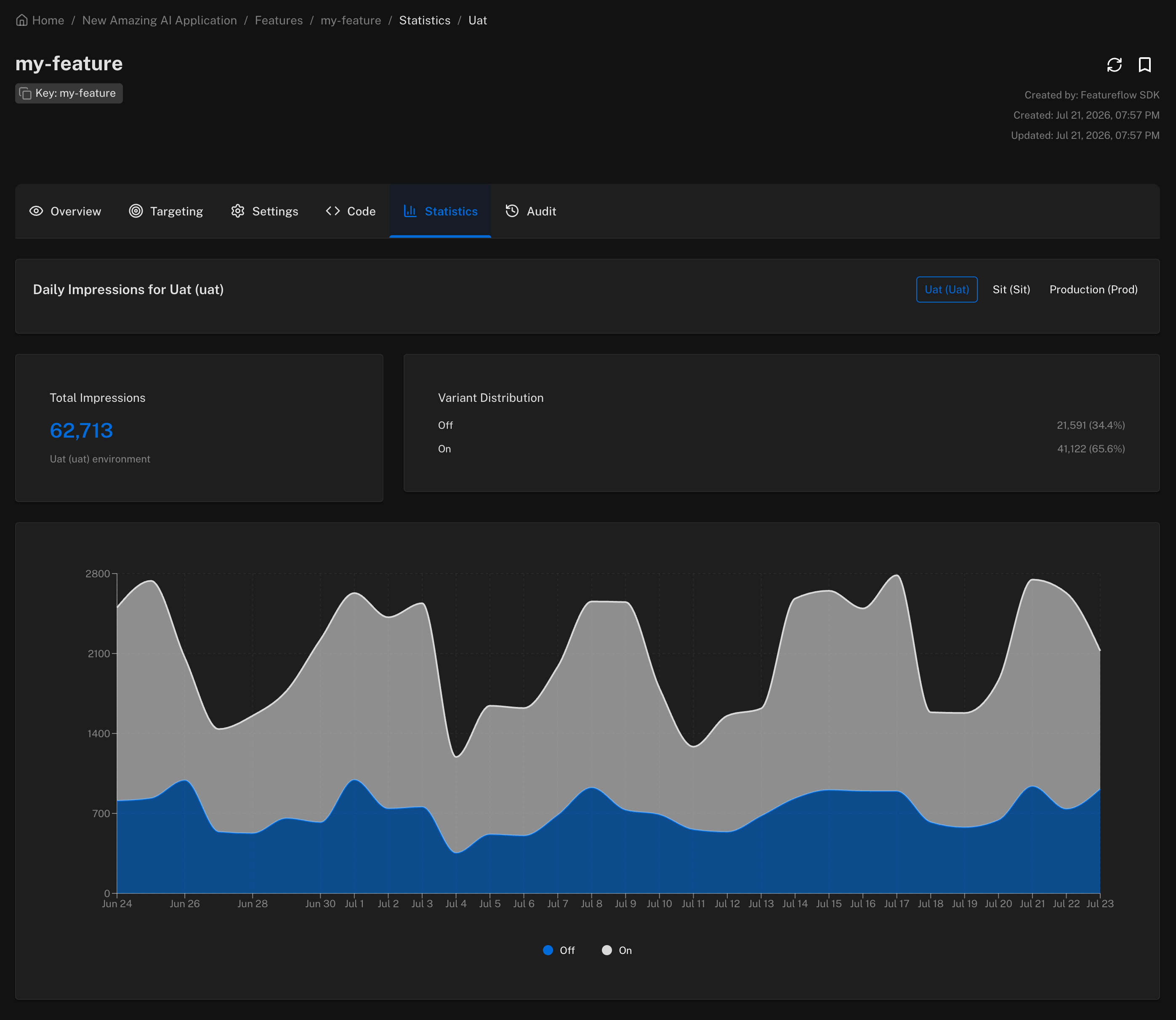
Task: Click the Updated date line
Action: tap(1085, 135)
